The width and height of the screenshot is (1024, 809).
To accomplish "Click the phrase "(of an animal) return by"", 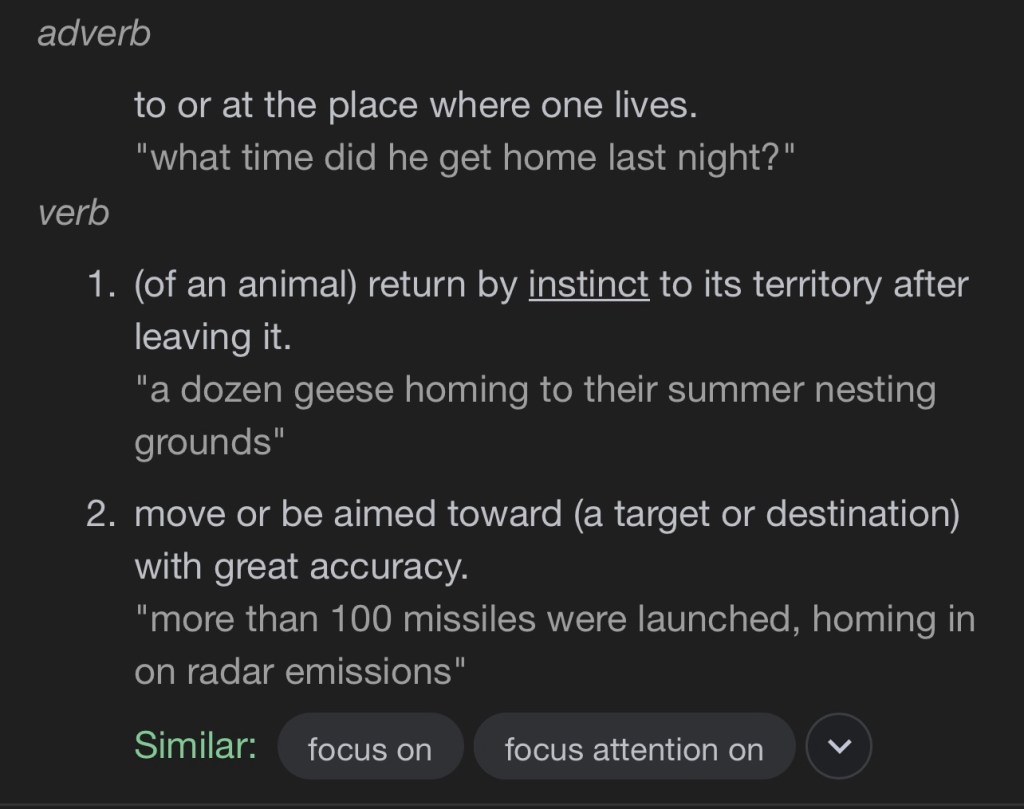I will (325, 285).
